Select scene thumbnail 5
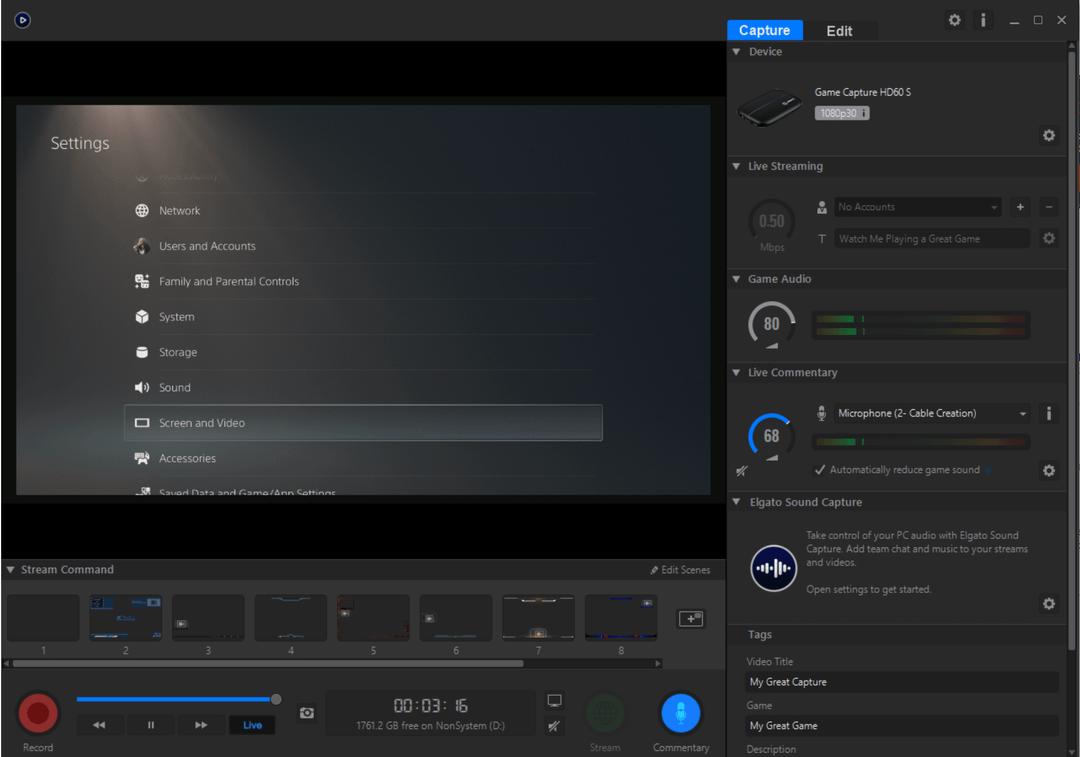Image resolution: width=1080 pixels, height=757 pixels. pos(373,618)
